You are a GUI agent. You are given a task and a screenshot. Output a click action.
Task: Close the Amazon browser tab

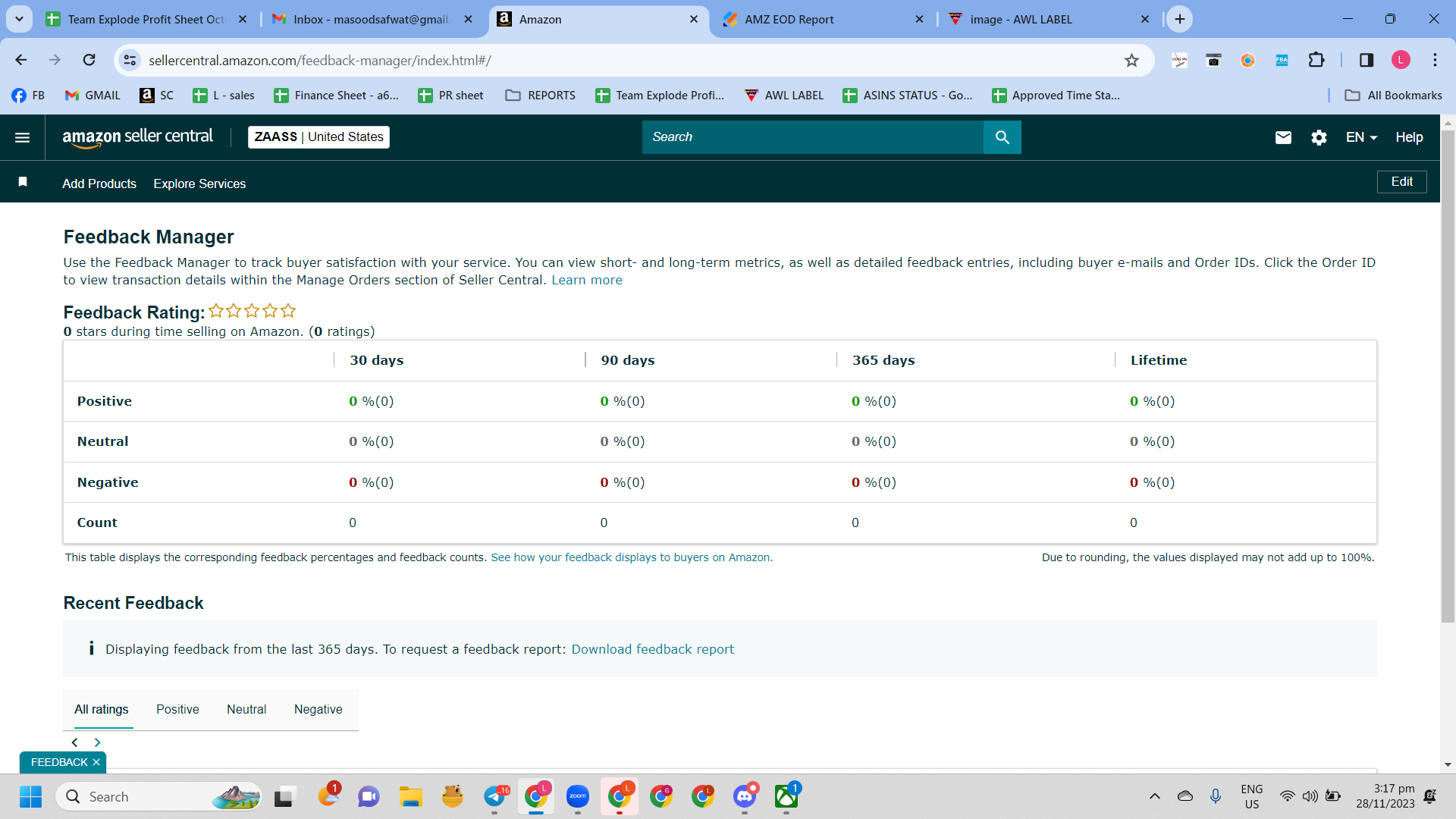693,19
